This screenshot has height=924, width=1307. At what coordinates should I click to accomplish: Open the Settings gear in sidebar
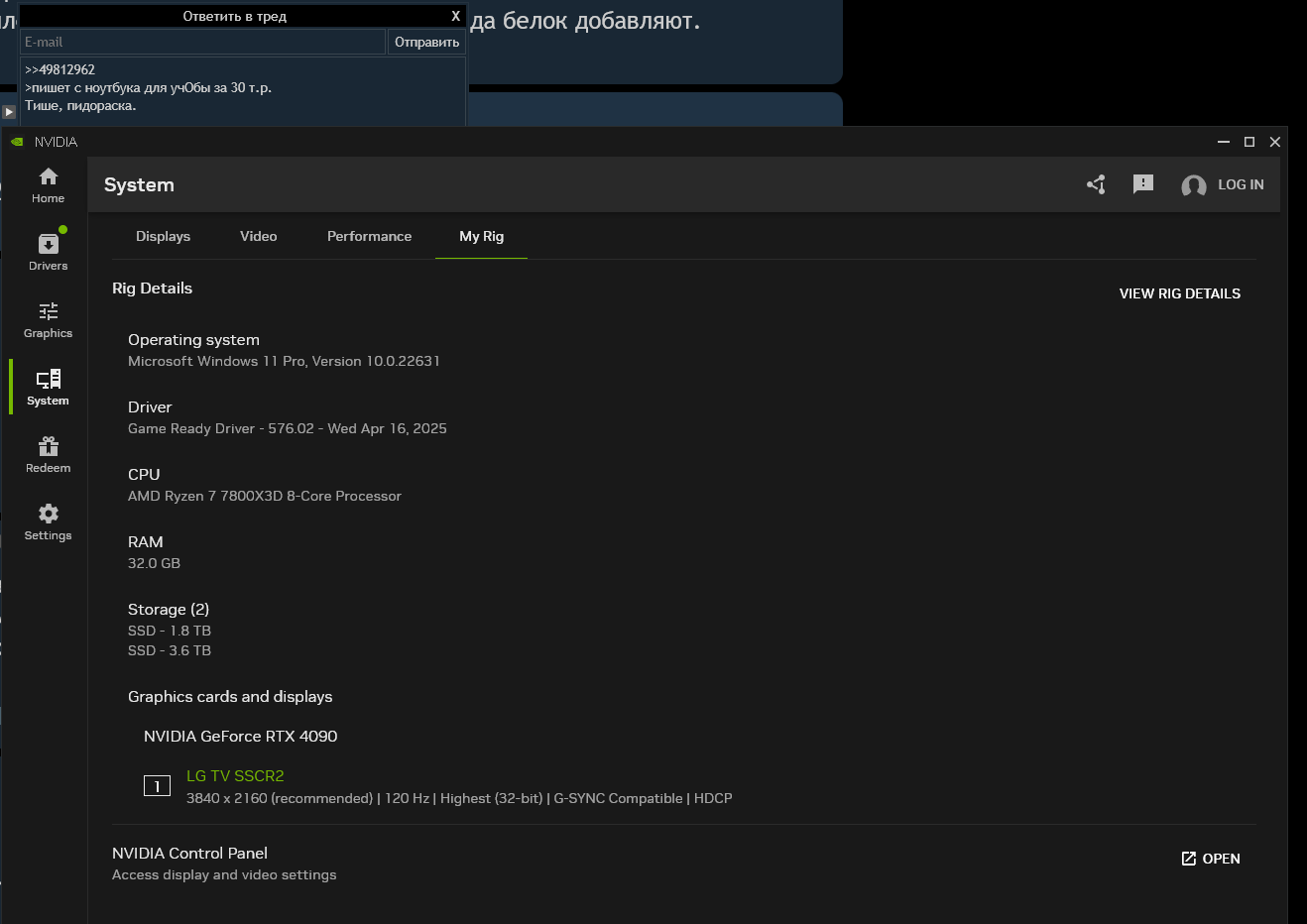click(x=48, y=521)
